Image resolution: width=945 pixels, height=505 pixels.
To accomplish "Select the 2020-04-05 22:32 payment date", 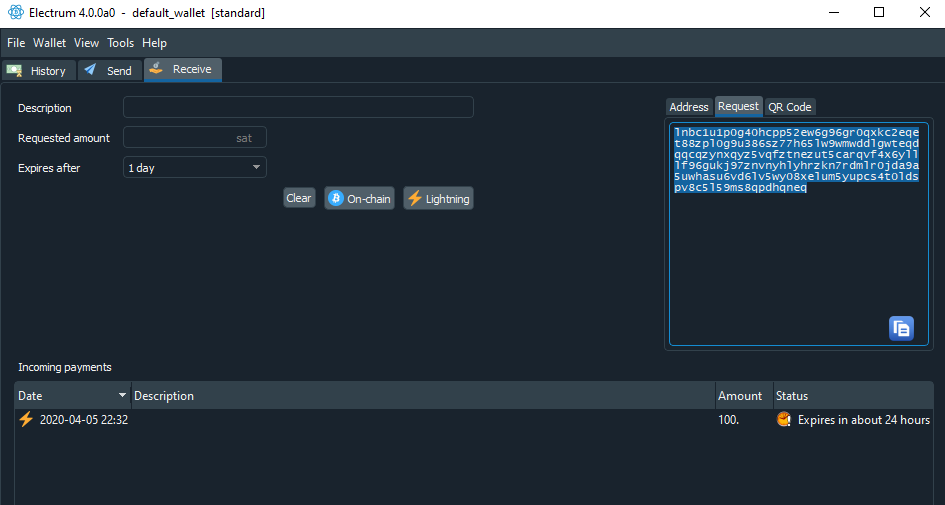I will pyautogui.click(x=84, y=419).
